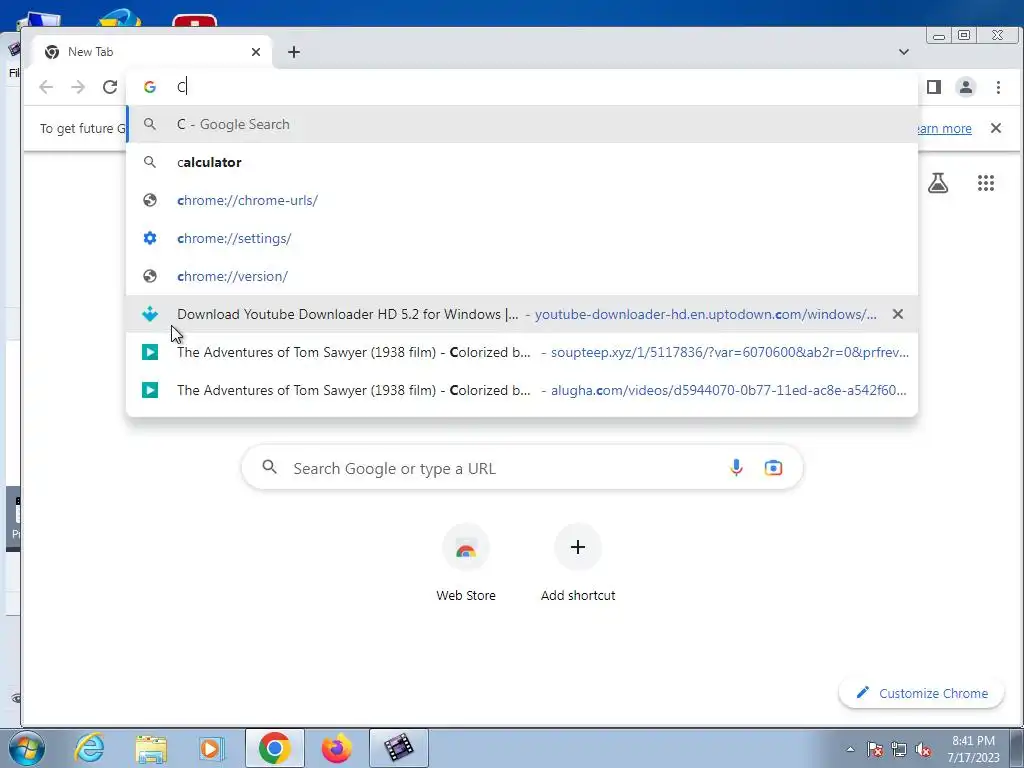This screenshot has height=768, width=1024.
Task: Select chrome://version/ suggestion
Action: click(x=522, y=276)
